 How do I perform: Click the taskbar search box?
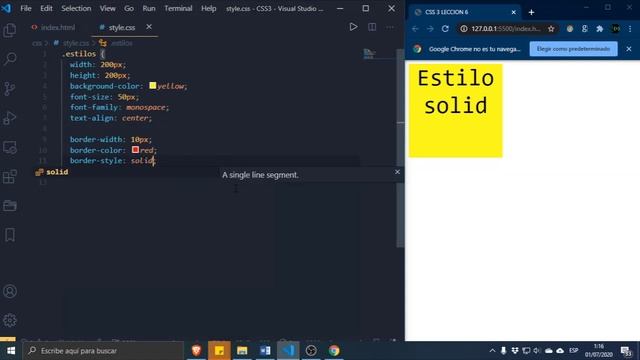(x=103, y=351)
